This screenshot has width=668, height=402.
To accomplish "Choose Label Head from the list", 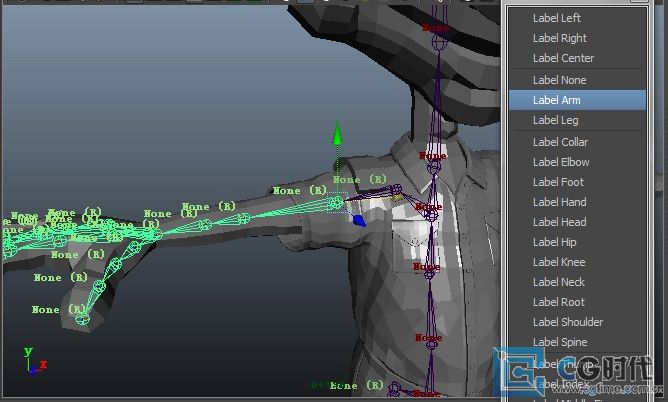I will (x=577, y=222).
